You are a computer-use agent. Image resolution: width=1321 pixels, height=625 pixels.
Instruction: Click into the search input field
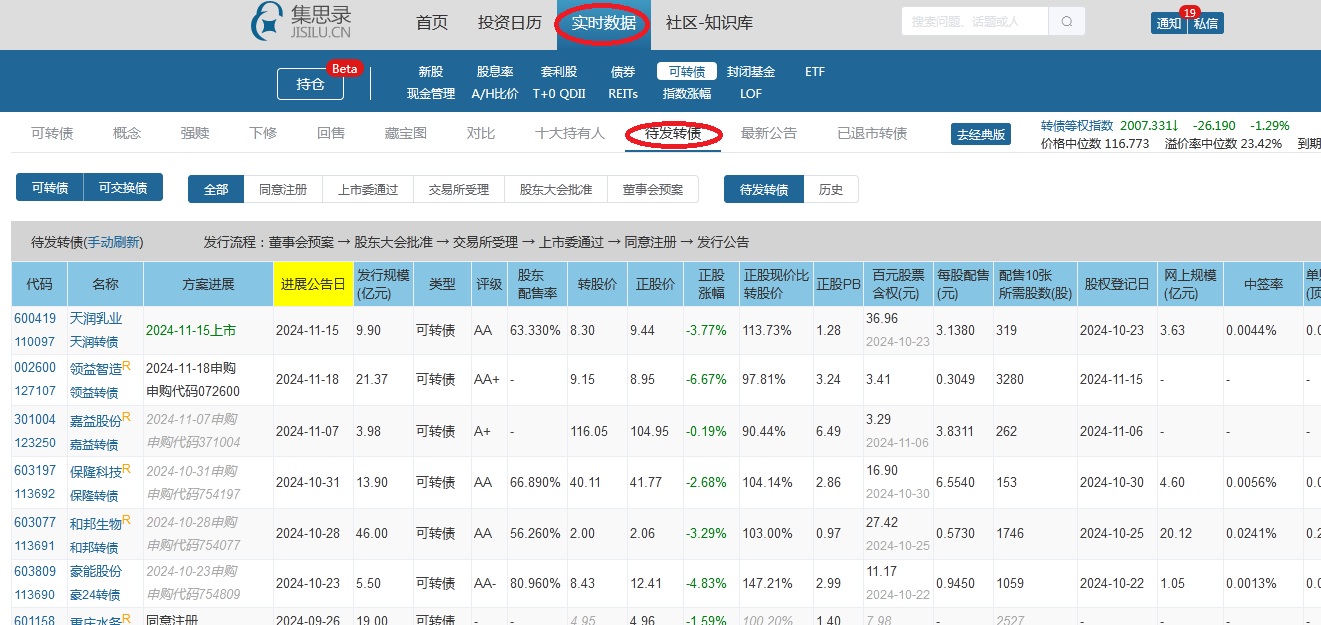coord(974,21)
